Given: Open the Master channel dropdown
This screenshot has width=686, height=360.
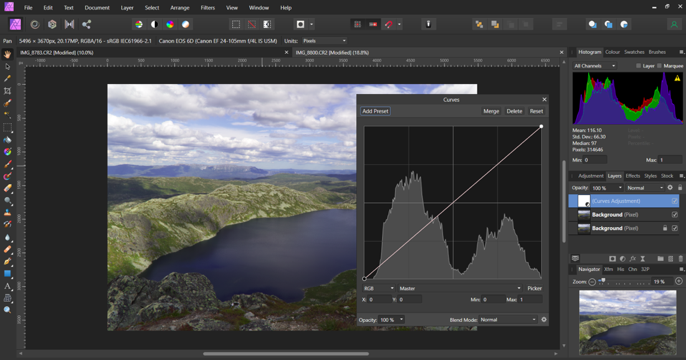Looking at the screenshot, I should 460,288.
